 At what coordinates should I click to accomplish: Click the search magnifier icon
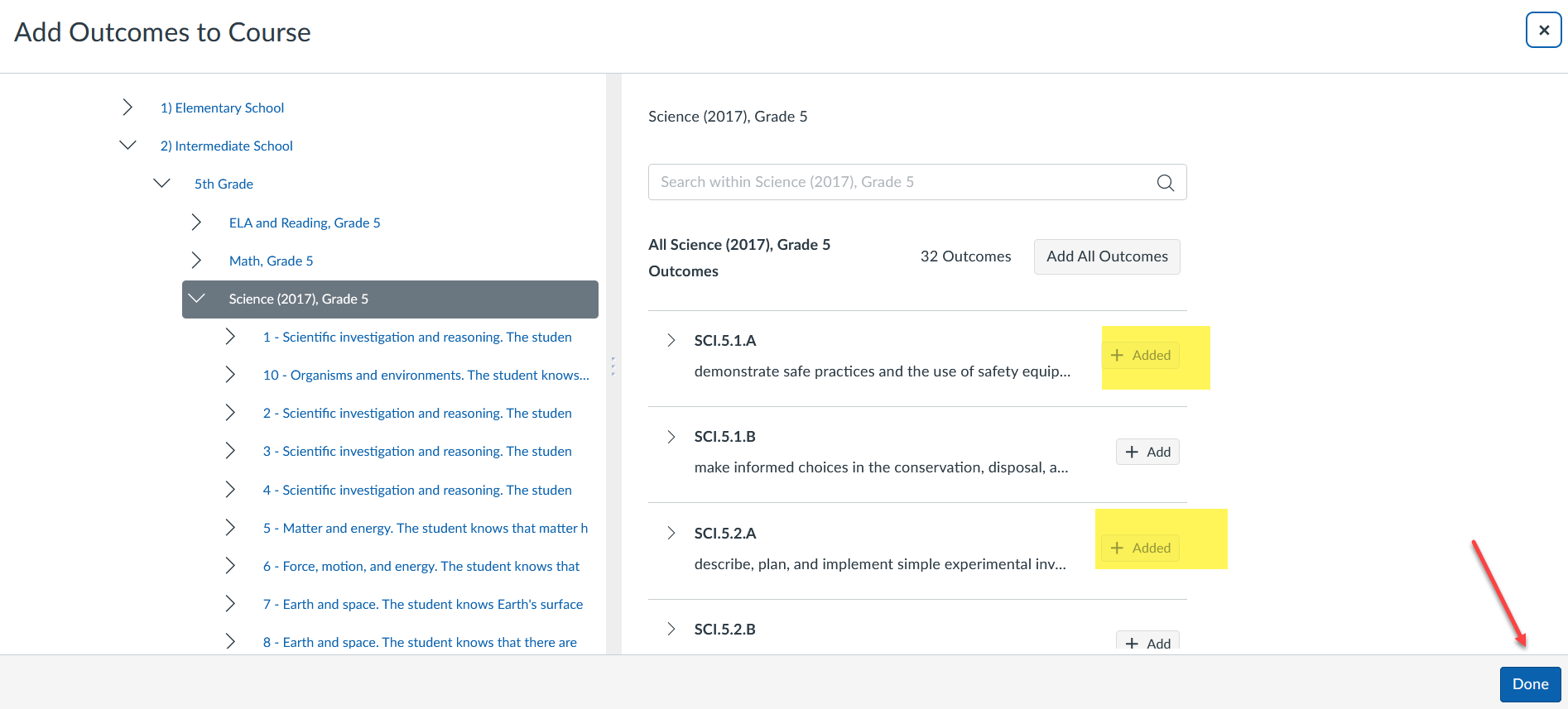point(1165,183)
